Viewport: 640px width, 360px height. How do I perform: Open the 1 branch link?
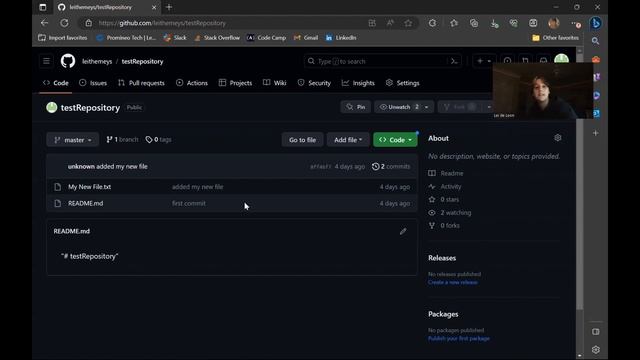pyautogui.click(x=122, y=140)
